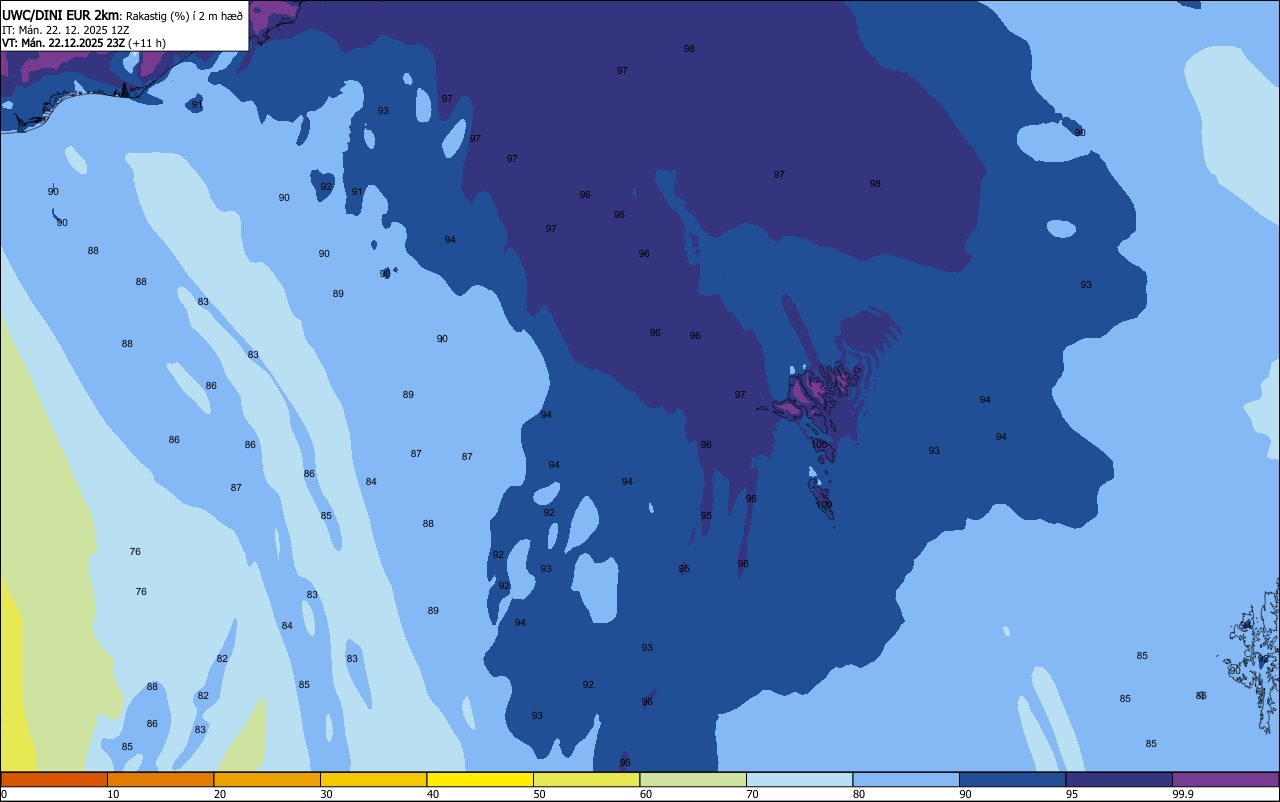The image size is (1280, 802).
Task: Pick the amber 20–30 legend color segment
Action: (267, 779)
